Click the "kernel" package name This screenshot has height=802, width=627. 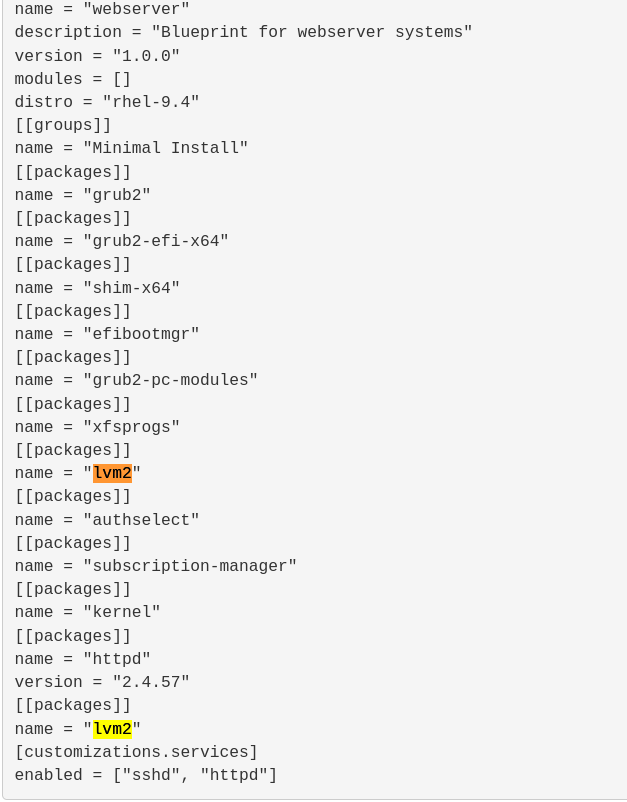pos(122,612)
